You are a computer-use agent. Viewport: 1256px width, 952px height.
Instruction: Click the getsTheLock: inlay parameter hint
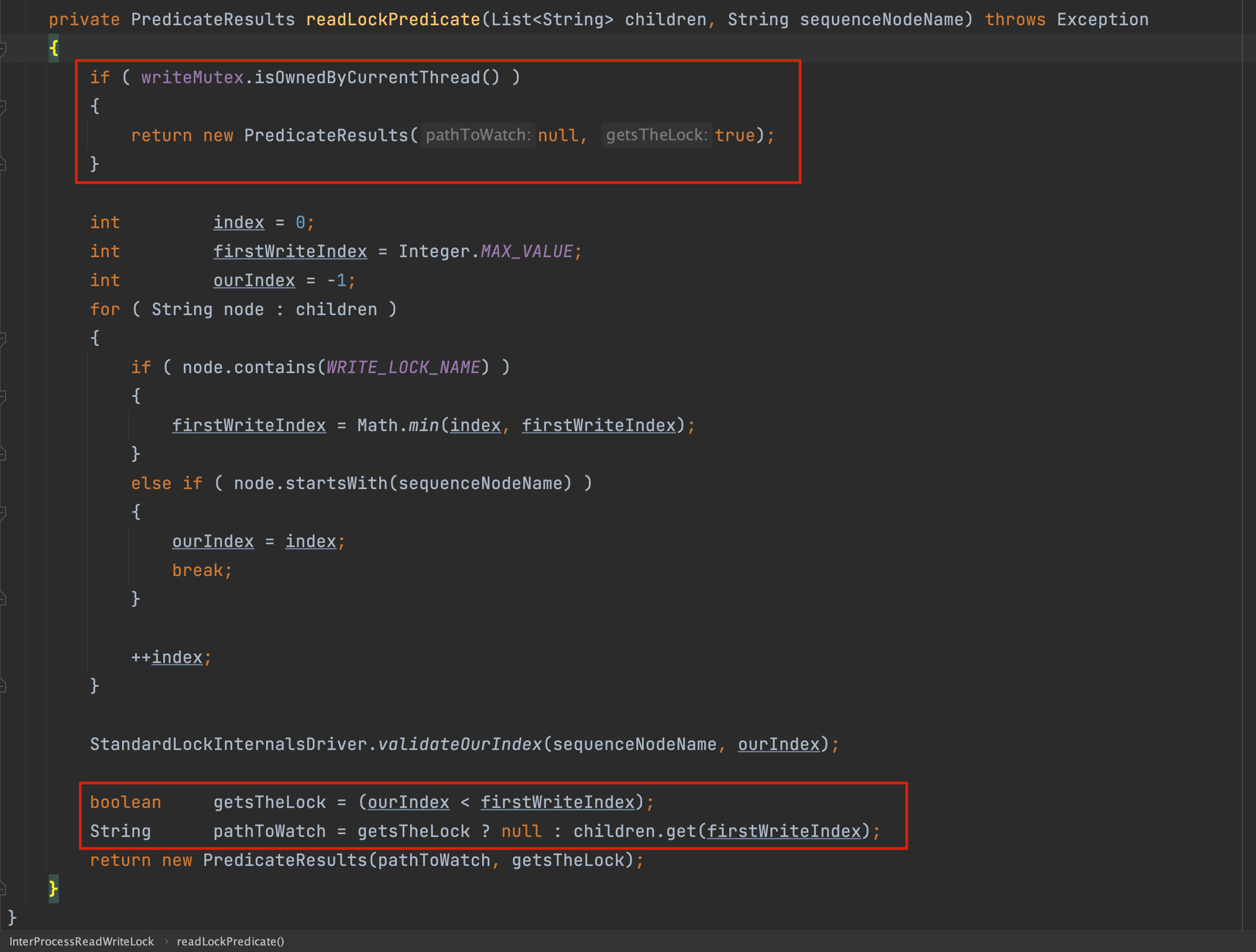click(x=657, y=135)
